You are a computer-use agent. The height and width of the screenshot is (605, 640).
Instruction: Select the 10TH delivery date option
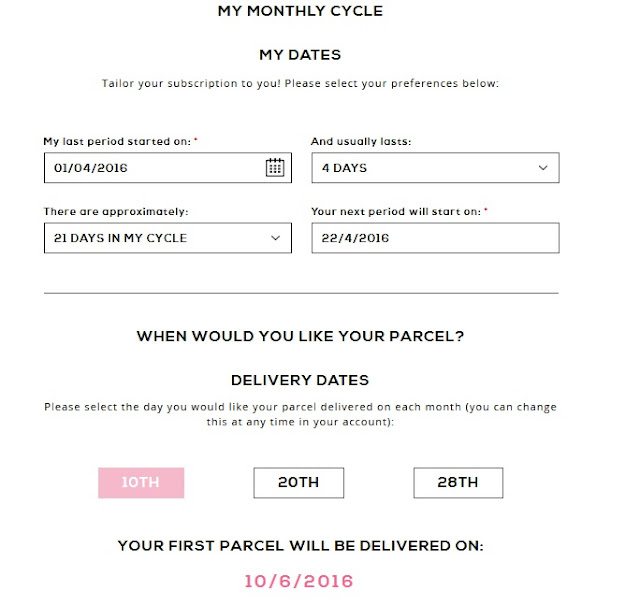141,482
